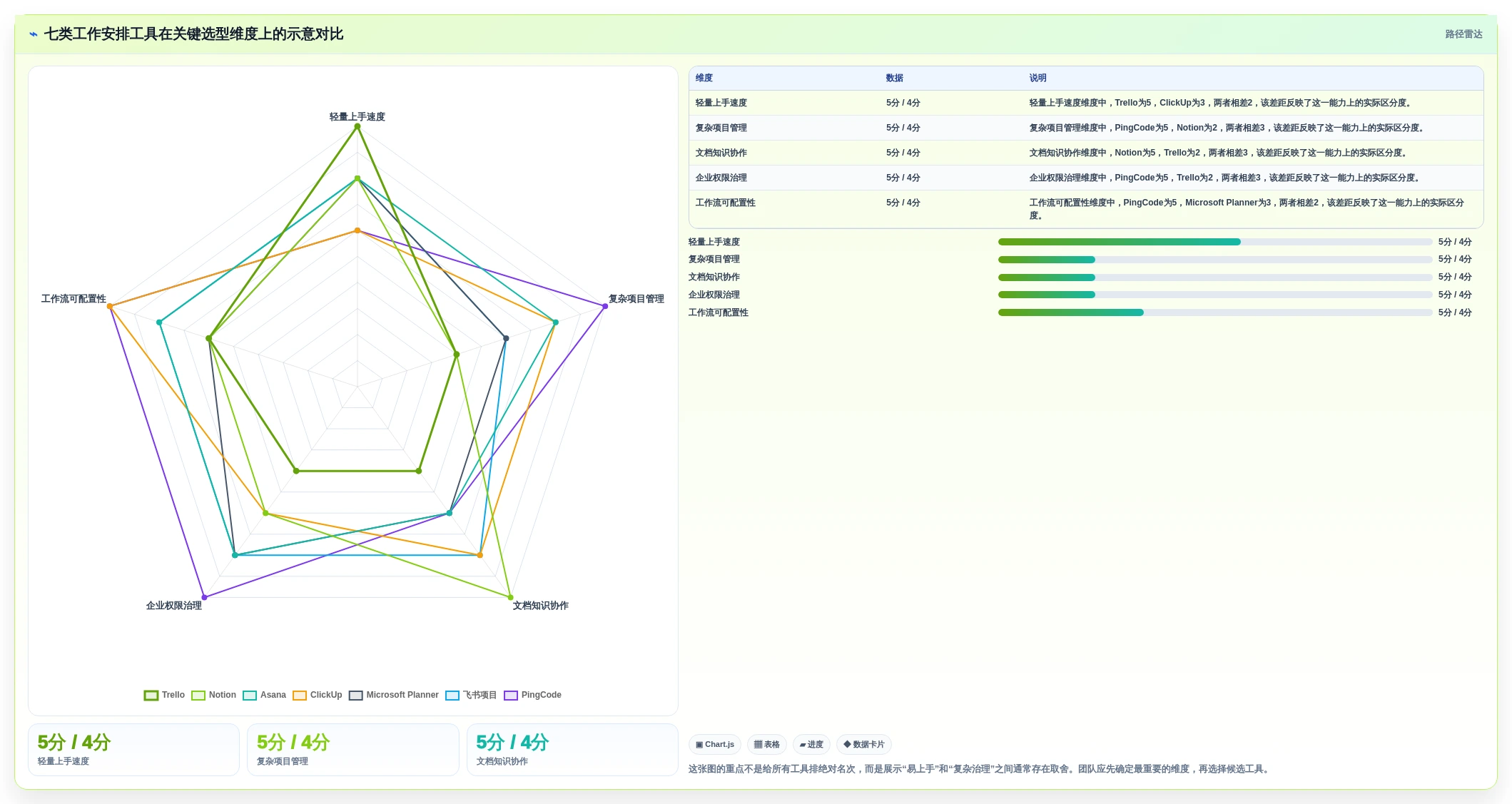Click the 复杂项目管理 radar axis label

[x=636, y=299]
